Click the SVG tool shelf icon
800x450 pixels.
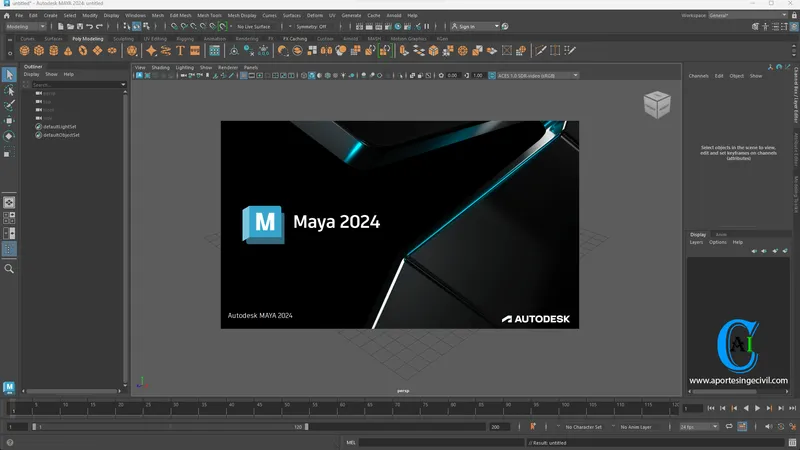click(x=195, y=51)
